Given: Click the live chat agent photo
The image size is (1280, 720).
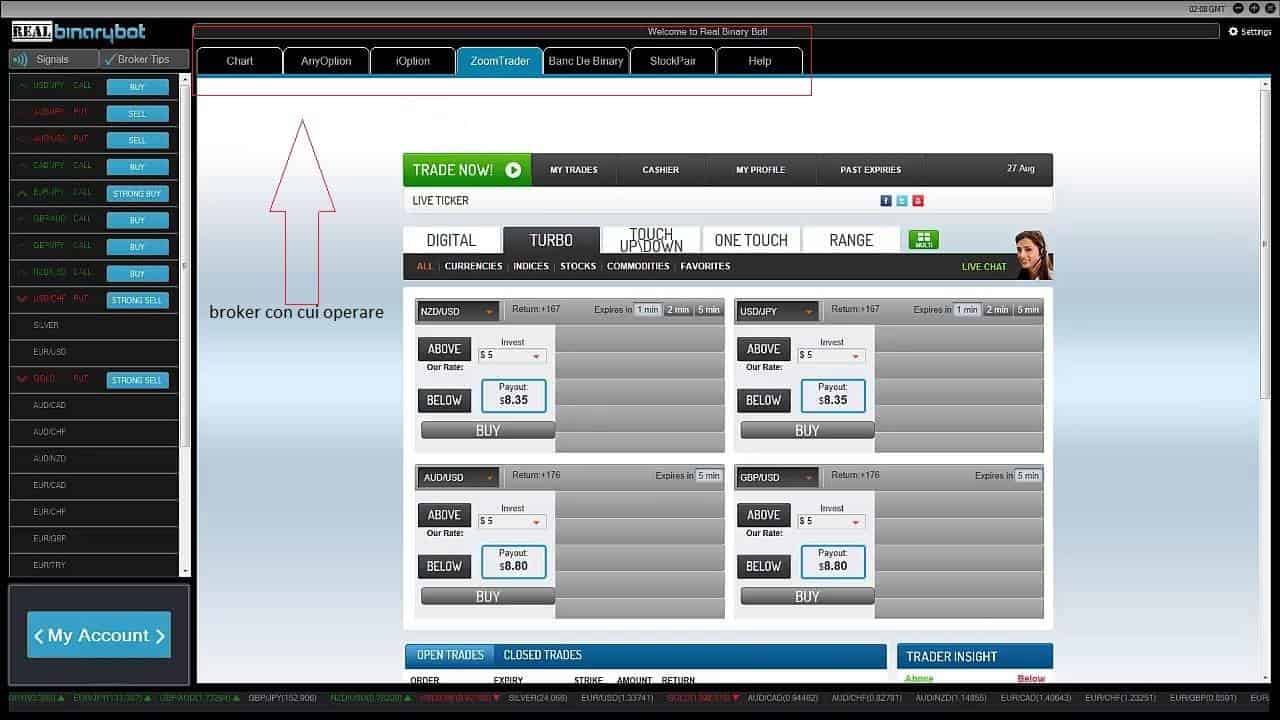Looking at the screenshot, I should pos(1033,255).
